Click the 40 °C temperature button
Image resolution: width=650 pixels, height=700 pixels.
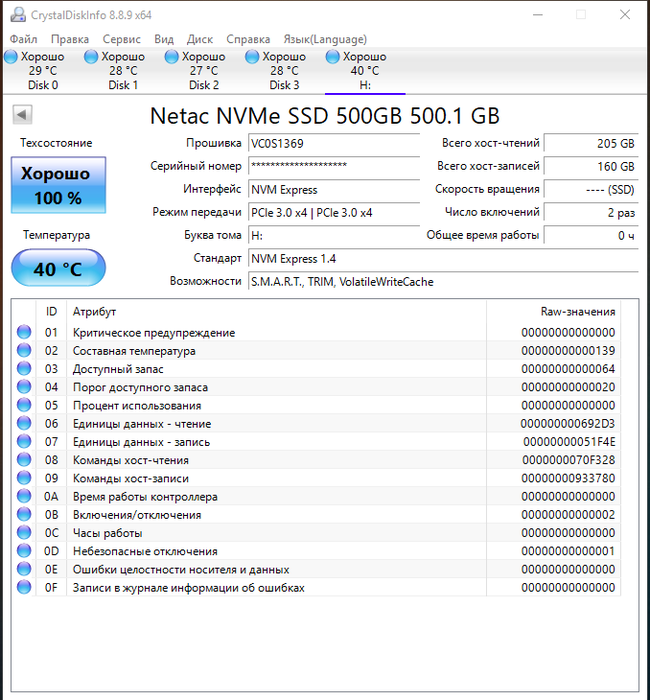point(58,268)
